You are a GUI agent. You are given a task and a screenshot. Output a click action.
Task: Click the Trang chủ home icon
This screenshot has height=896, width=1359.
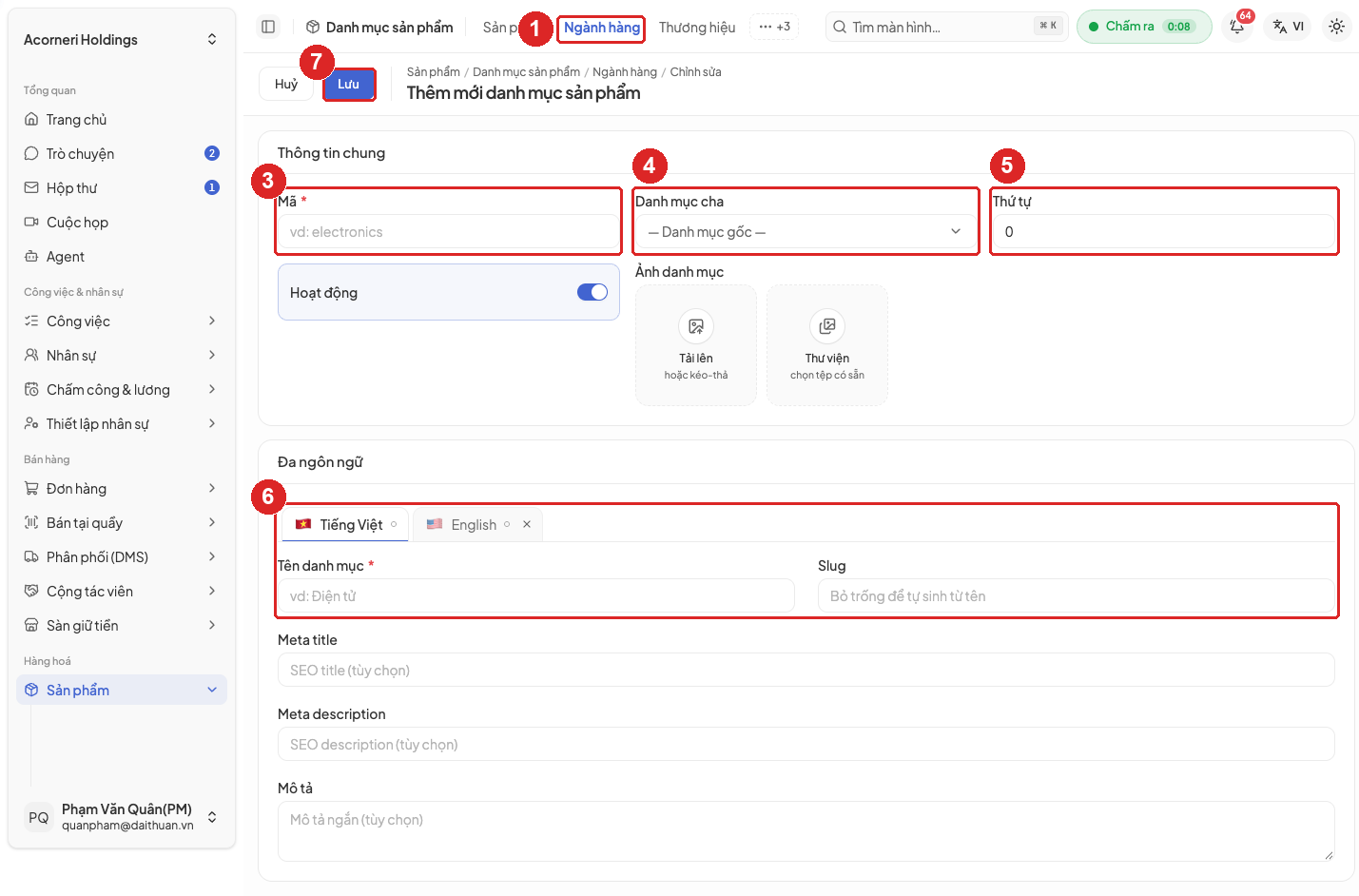click(31, 120)
